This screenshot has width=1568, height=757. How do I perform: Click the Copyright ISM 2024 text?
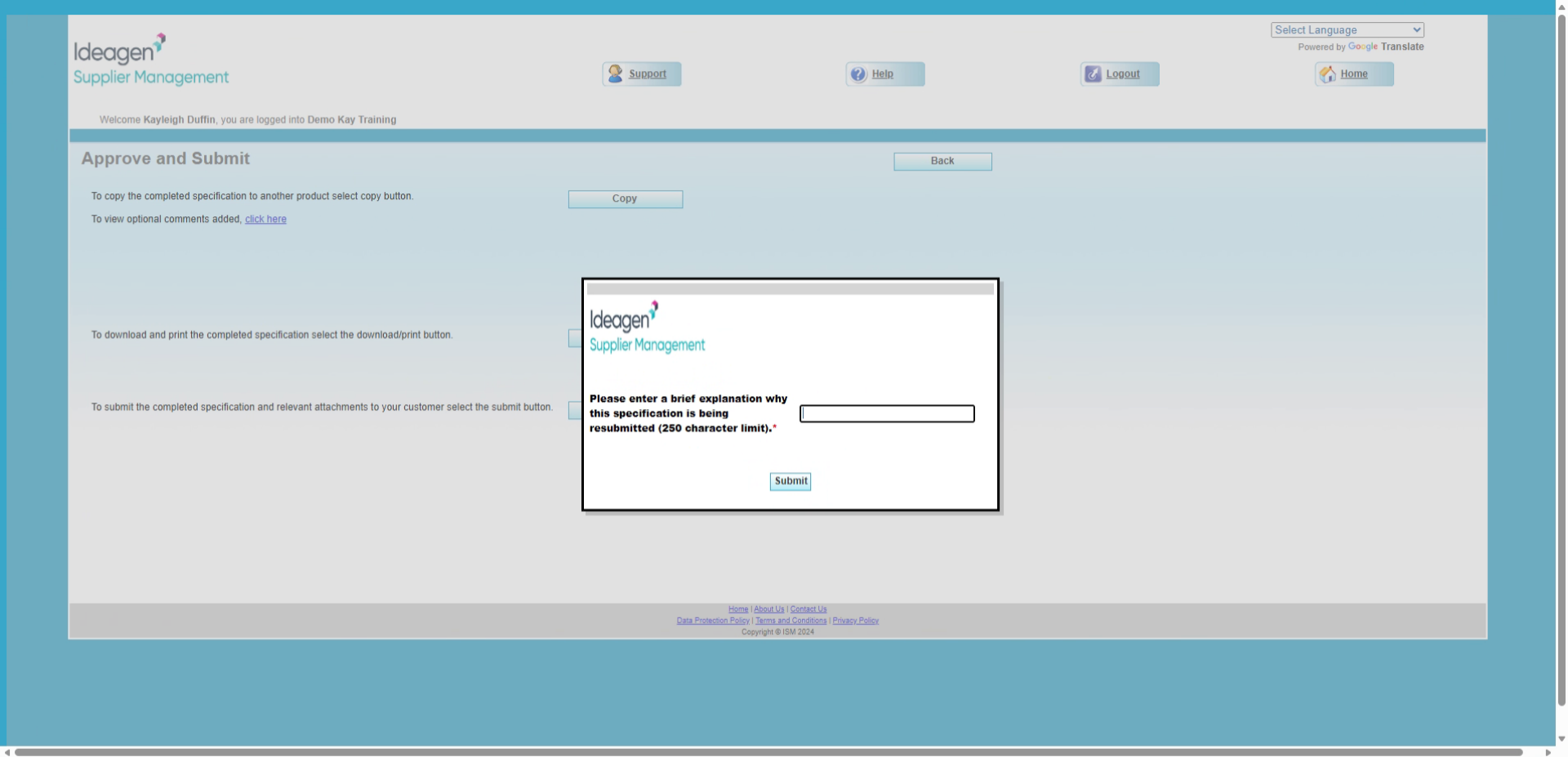(777, 632)
